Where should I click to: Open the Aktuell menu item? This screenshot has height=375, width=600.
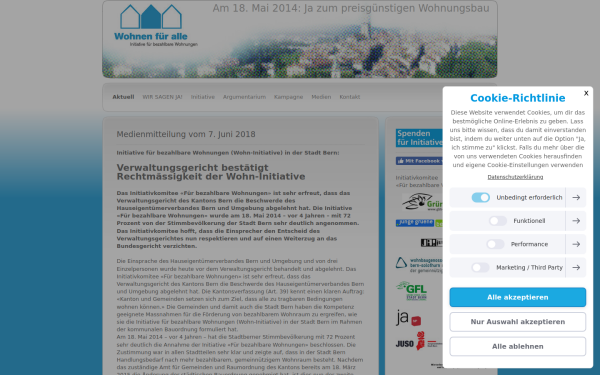[x=123, y=97]
